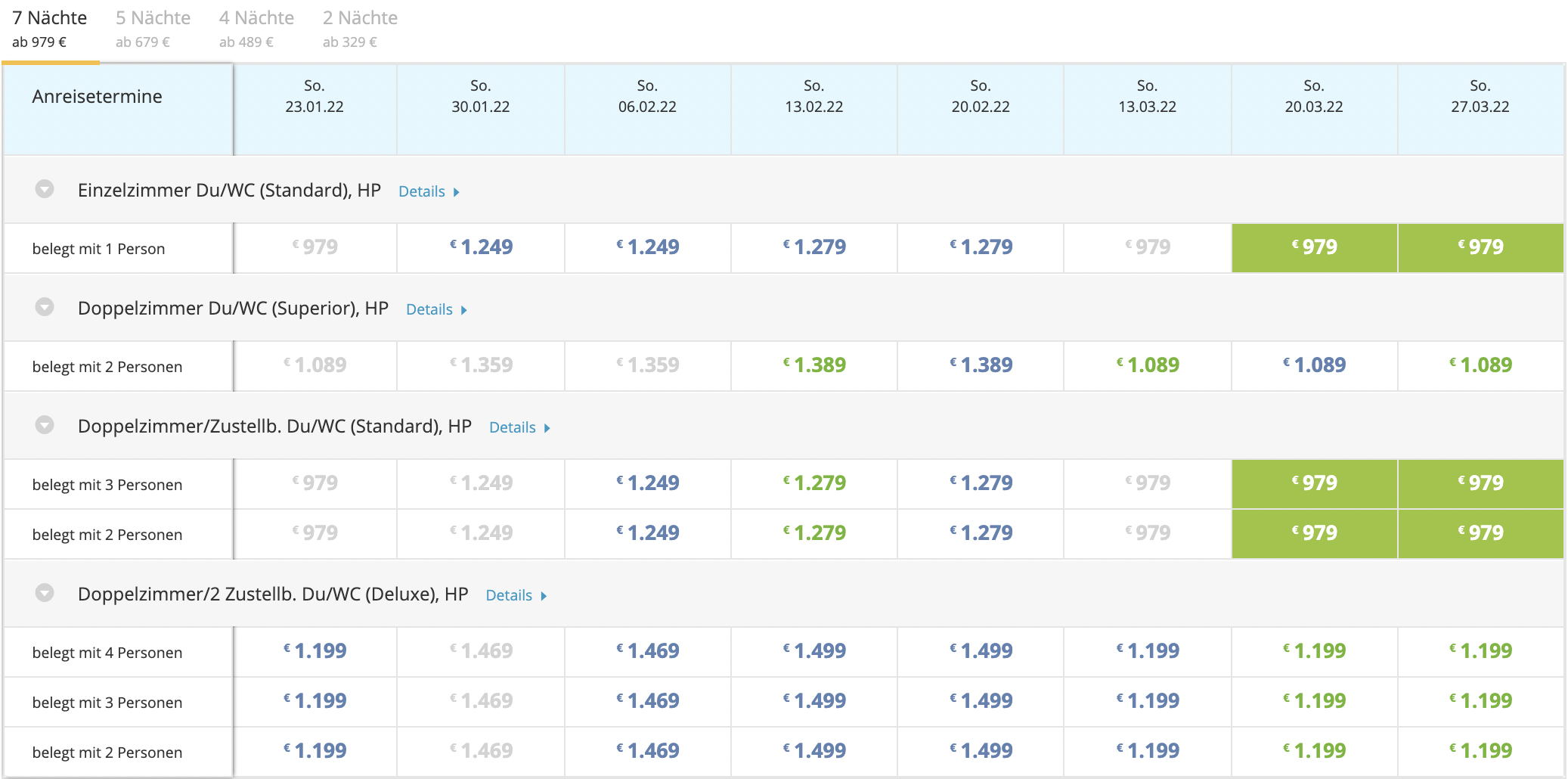Pick green Einzelzimmer €979 on 20.03.22
The image size is (1568, 779).
pos(1314,247)
